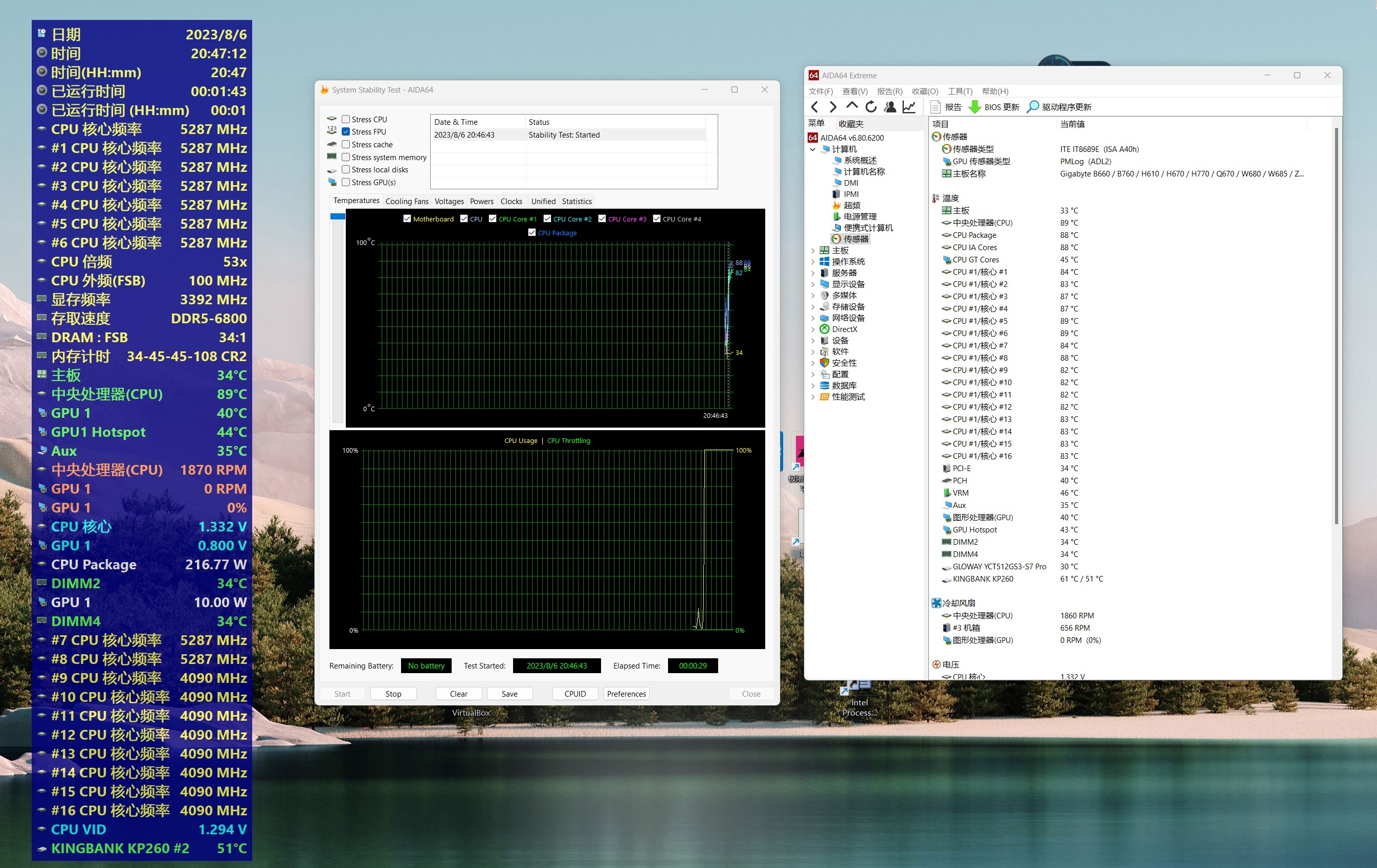Select 电源管理 in the tree
Viewport: 1377px width, 868px height.
(x=860, y=217)
